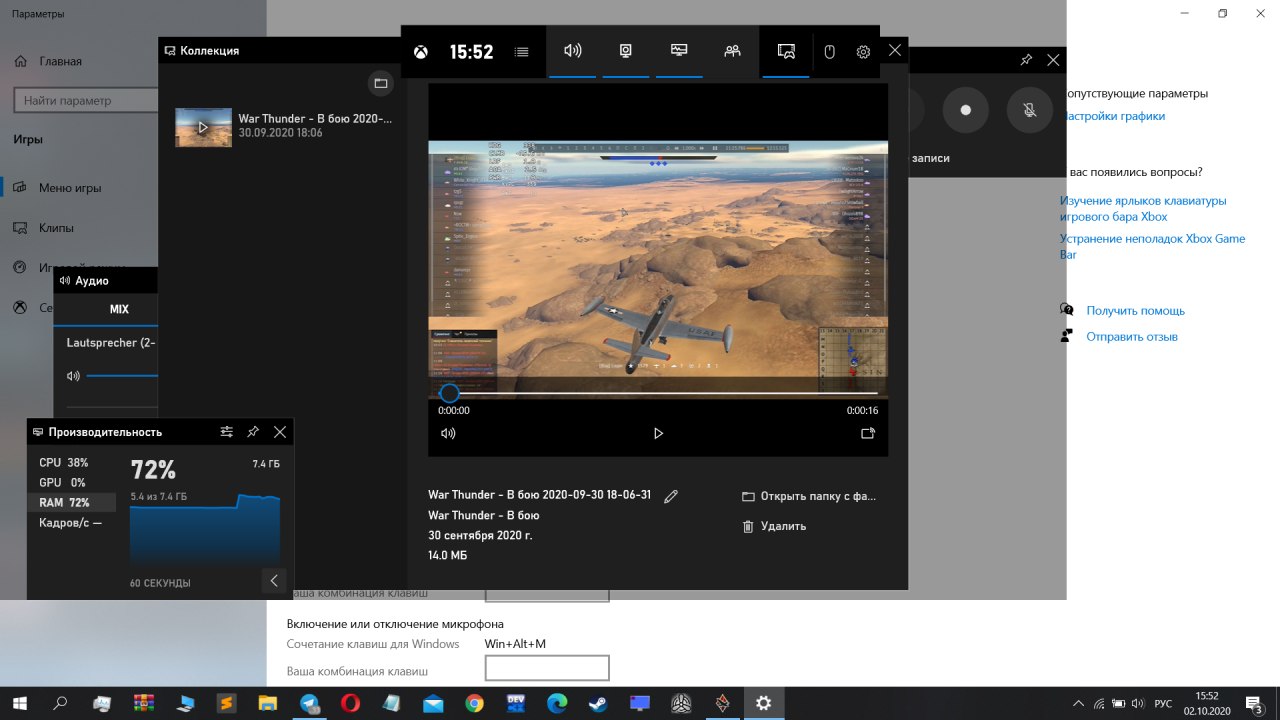
Task: Open Xbox Game Bar keyboard shortcuts link
Action: pyautogui.click(x=1143, y=208)
